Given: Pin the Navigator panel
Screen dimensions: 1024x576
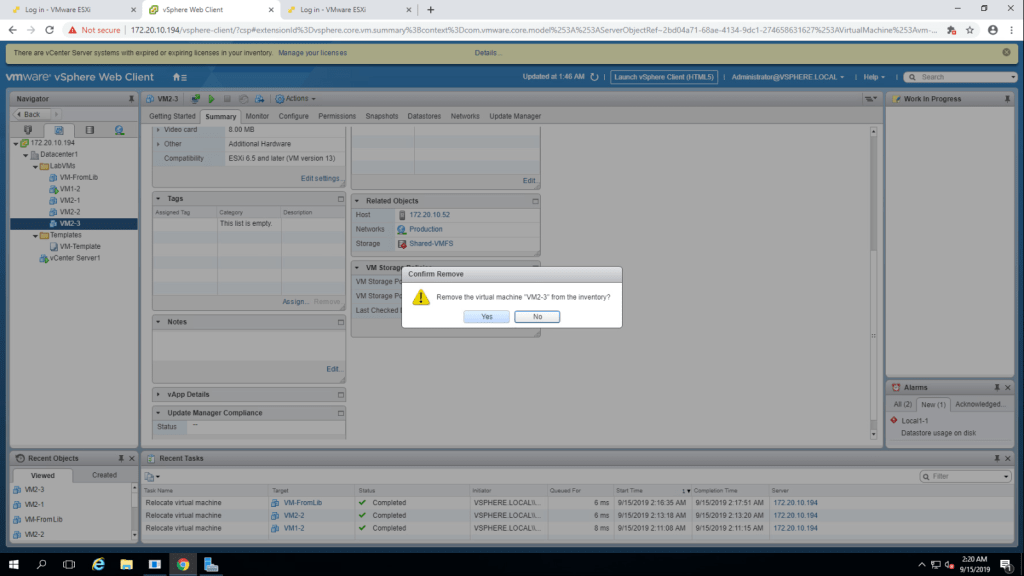Looking at the screenshot, I should pyautogui.click(x=131, y=99).
